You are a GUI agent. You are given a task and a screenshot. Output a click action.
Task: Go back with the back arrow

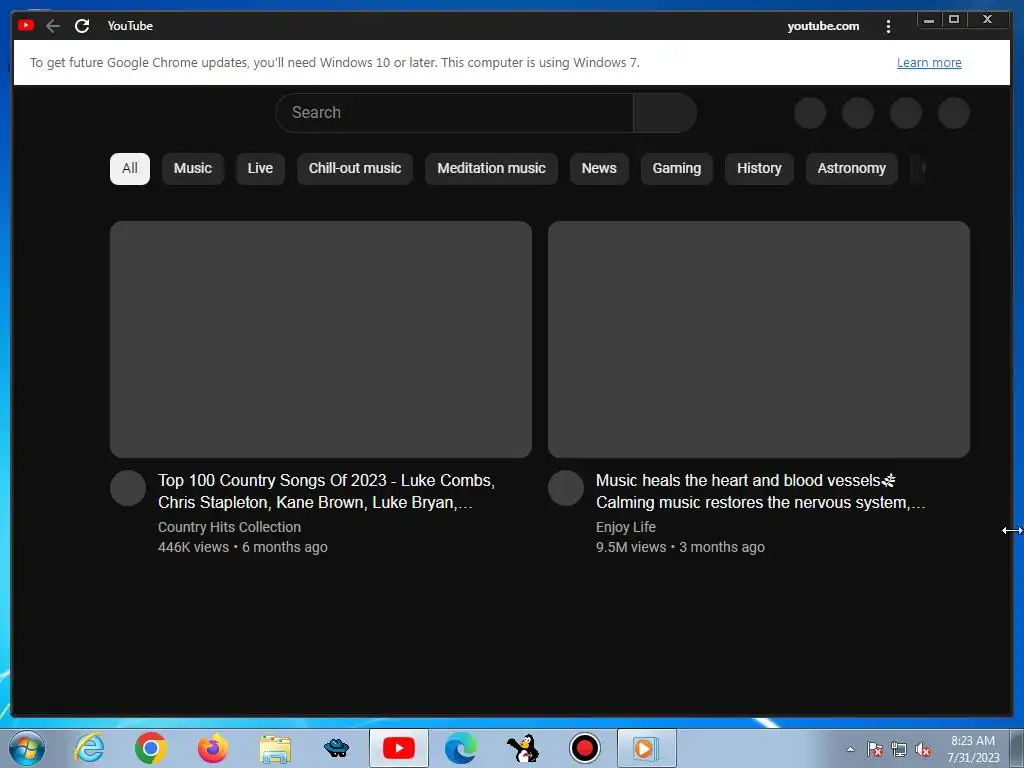53,26
